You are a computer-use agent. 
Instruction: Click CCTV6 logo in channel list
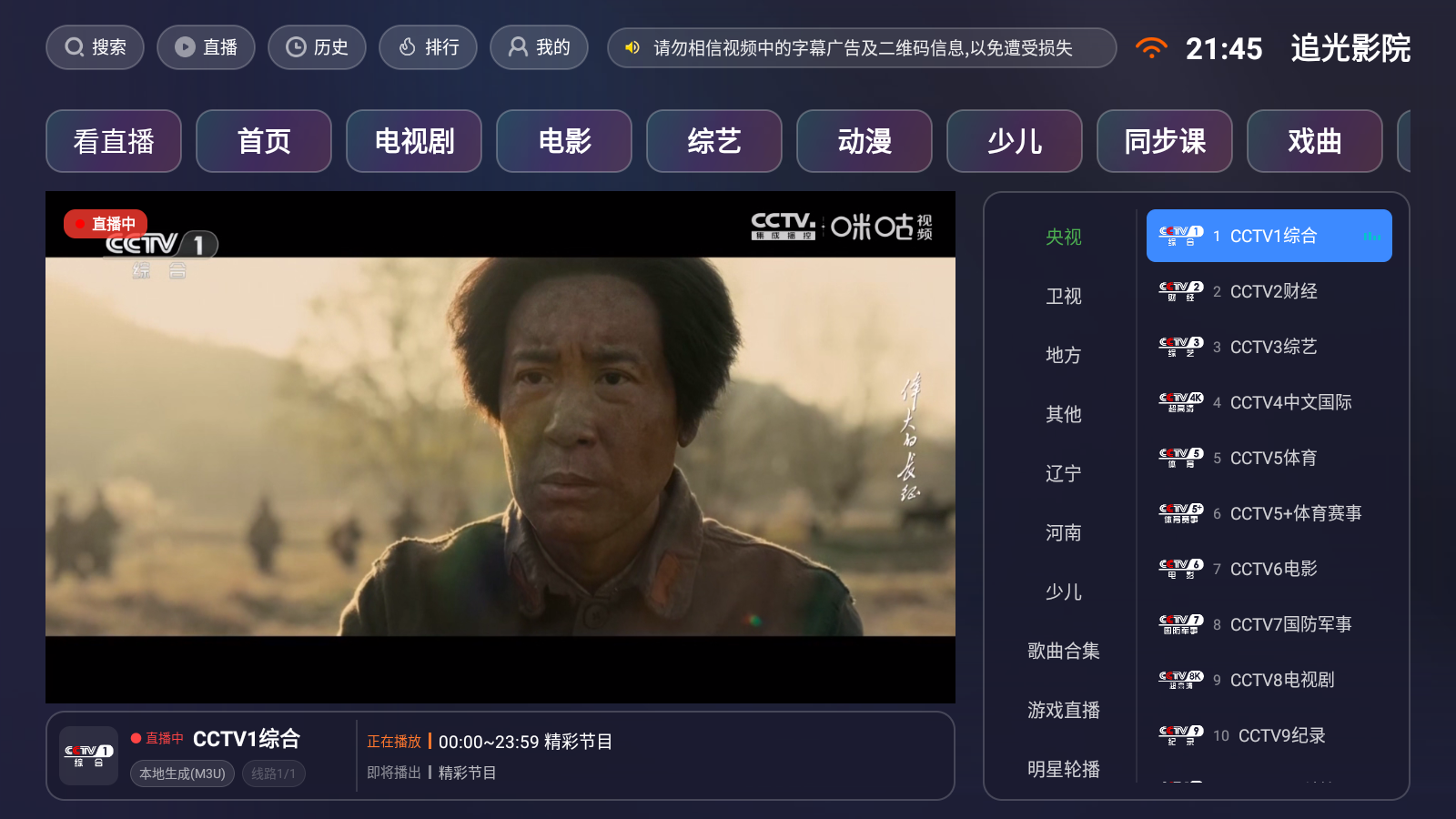tap(1181, 569)
